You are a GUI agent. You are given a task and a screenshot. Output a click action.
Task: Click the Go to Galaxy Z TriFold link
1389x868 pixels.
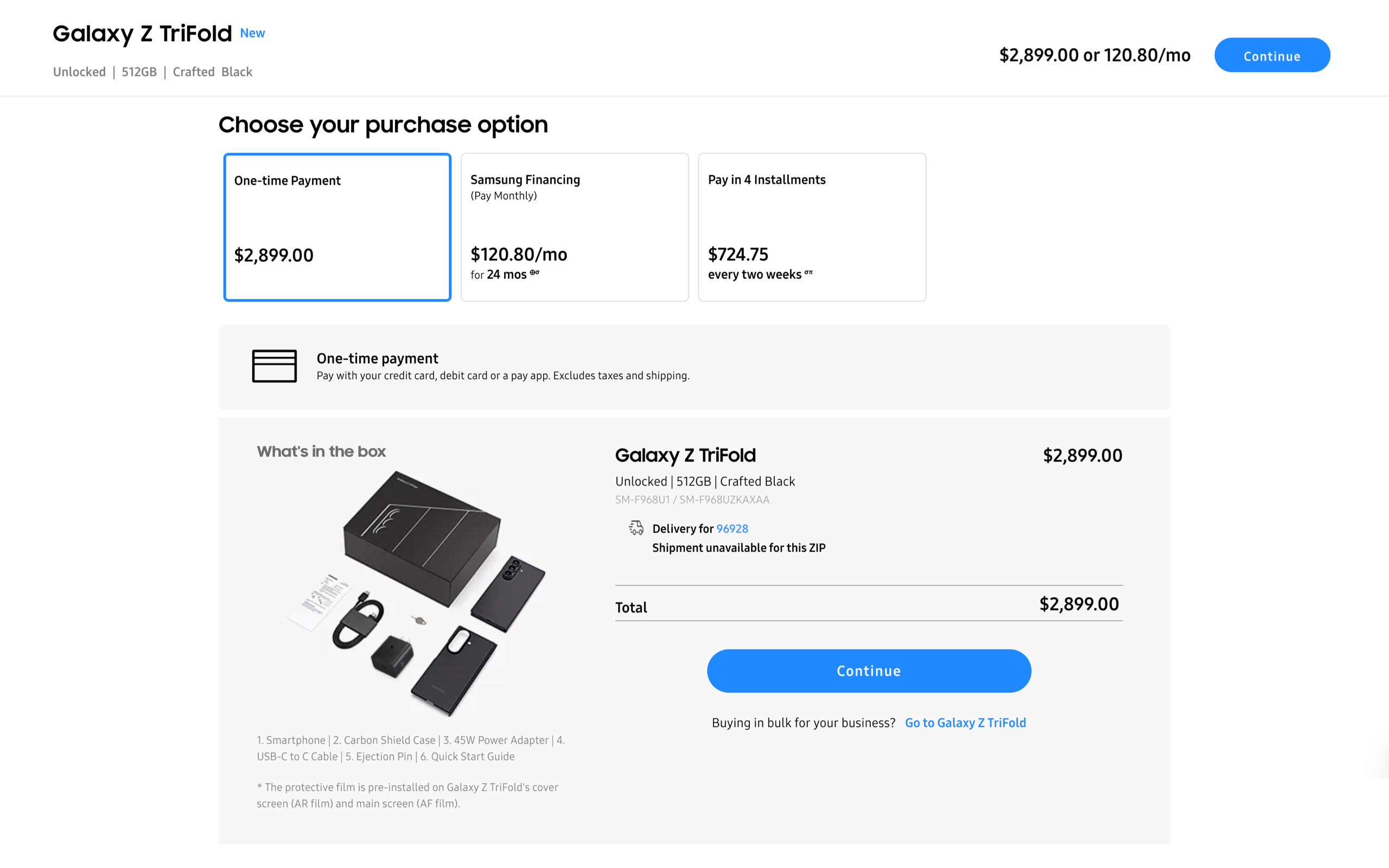point(965,722)
